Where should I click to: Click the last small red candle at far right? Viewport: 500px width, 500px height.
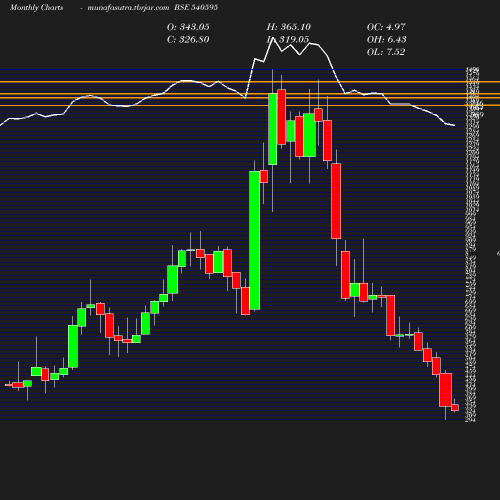tap(455, 407)
